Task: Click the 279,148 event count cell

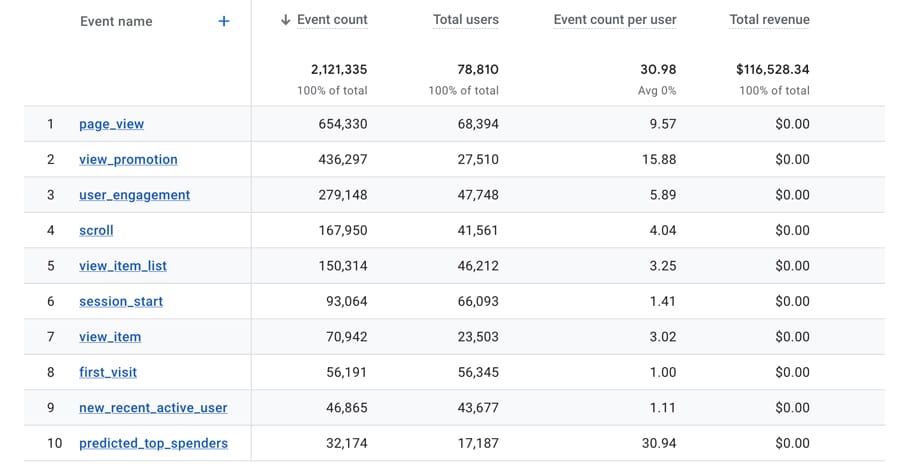Action: [x=343, y=195]
